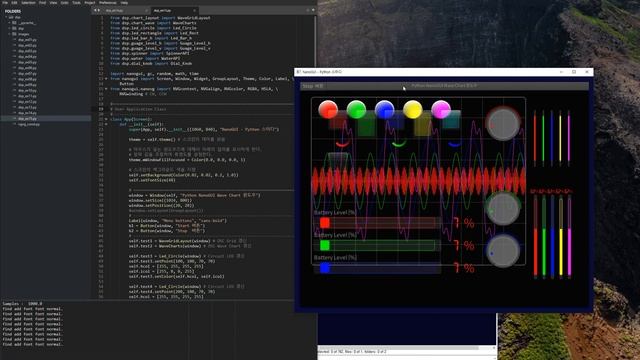Expand the __pycache__ folder arrow

[9, 23]
